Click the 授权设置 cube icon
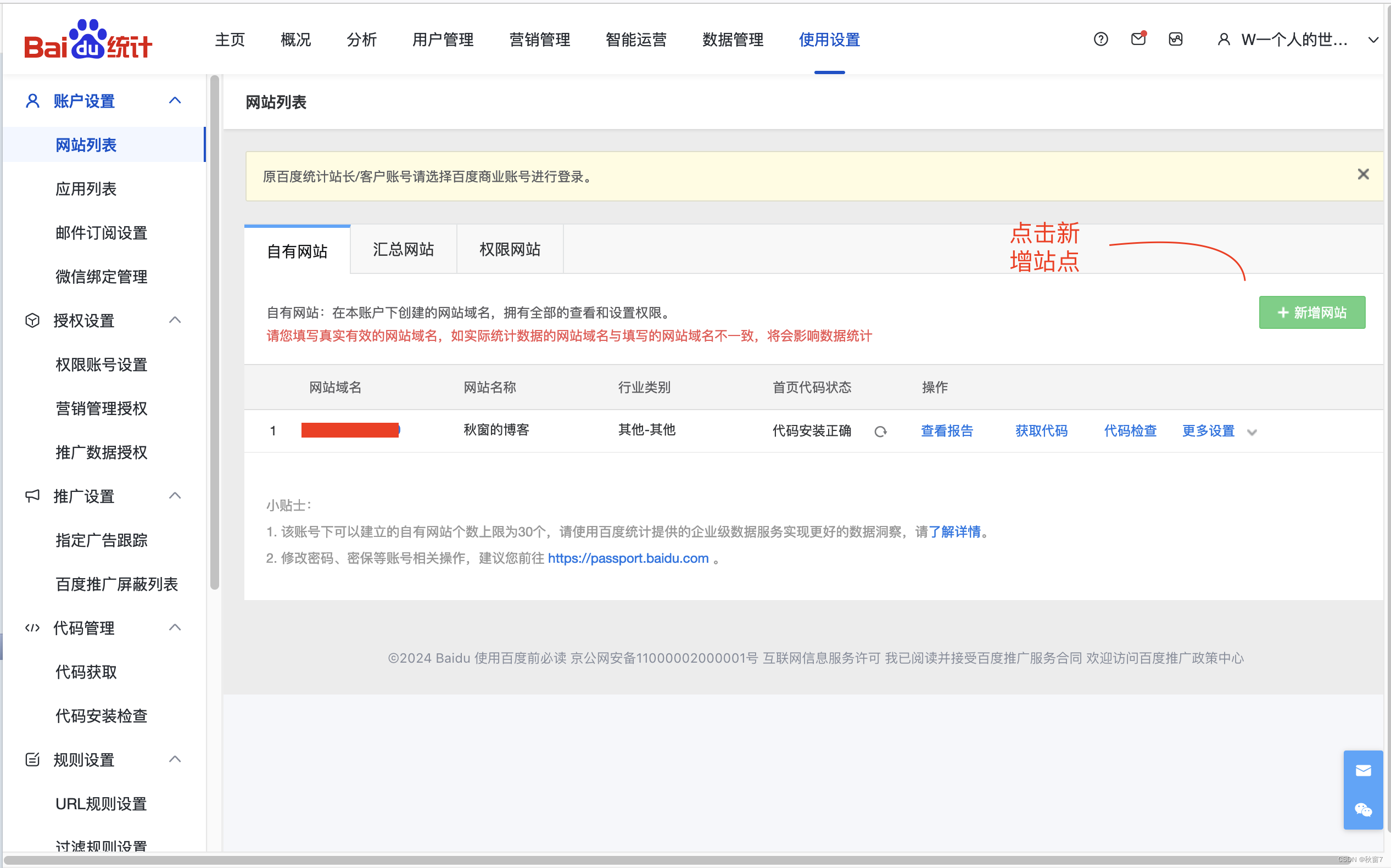Screen dimensions: 1391x868 click(x=33, y=320)
